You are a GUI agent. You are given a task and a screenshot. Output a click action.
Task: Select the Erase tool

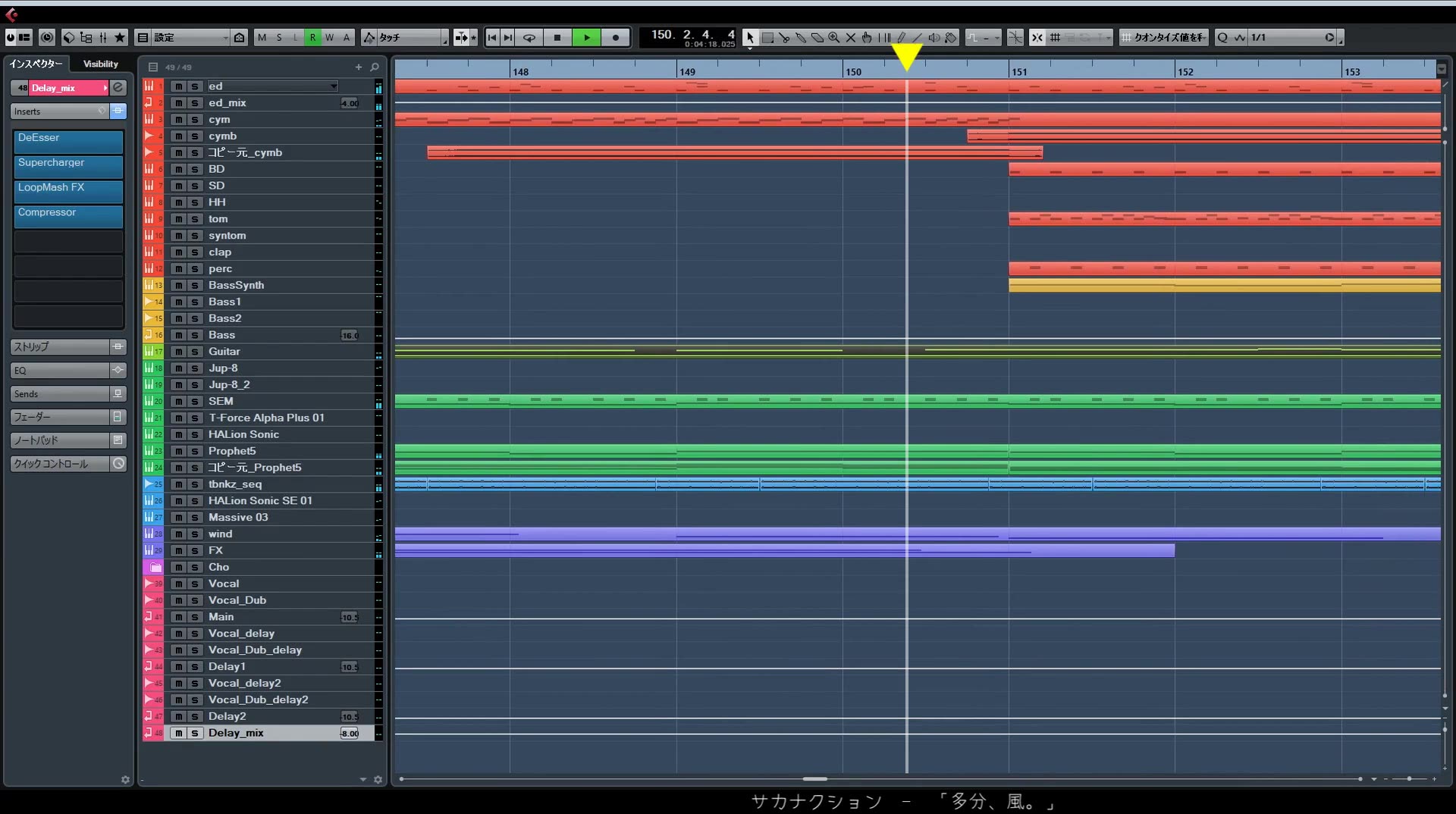(x=817, y=37)
